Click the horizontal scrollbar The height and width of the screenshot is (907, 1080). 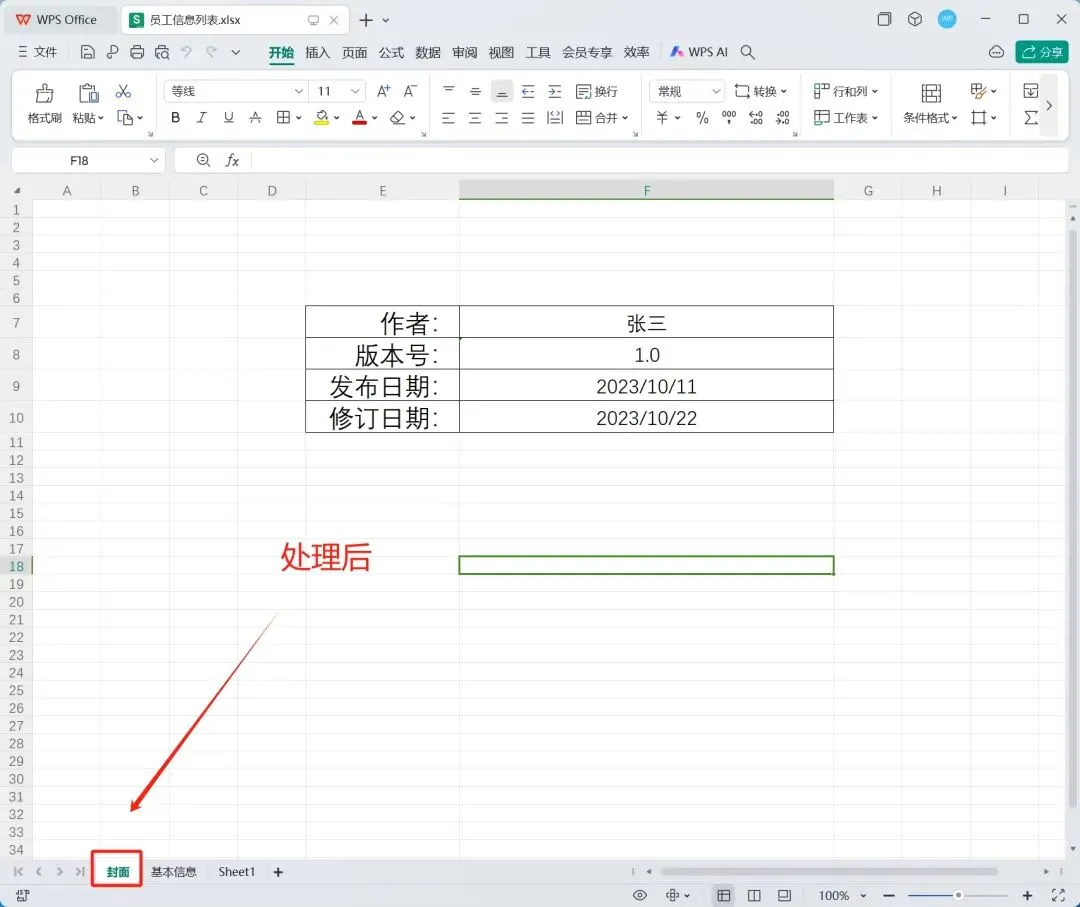(x=829, y=872)
